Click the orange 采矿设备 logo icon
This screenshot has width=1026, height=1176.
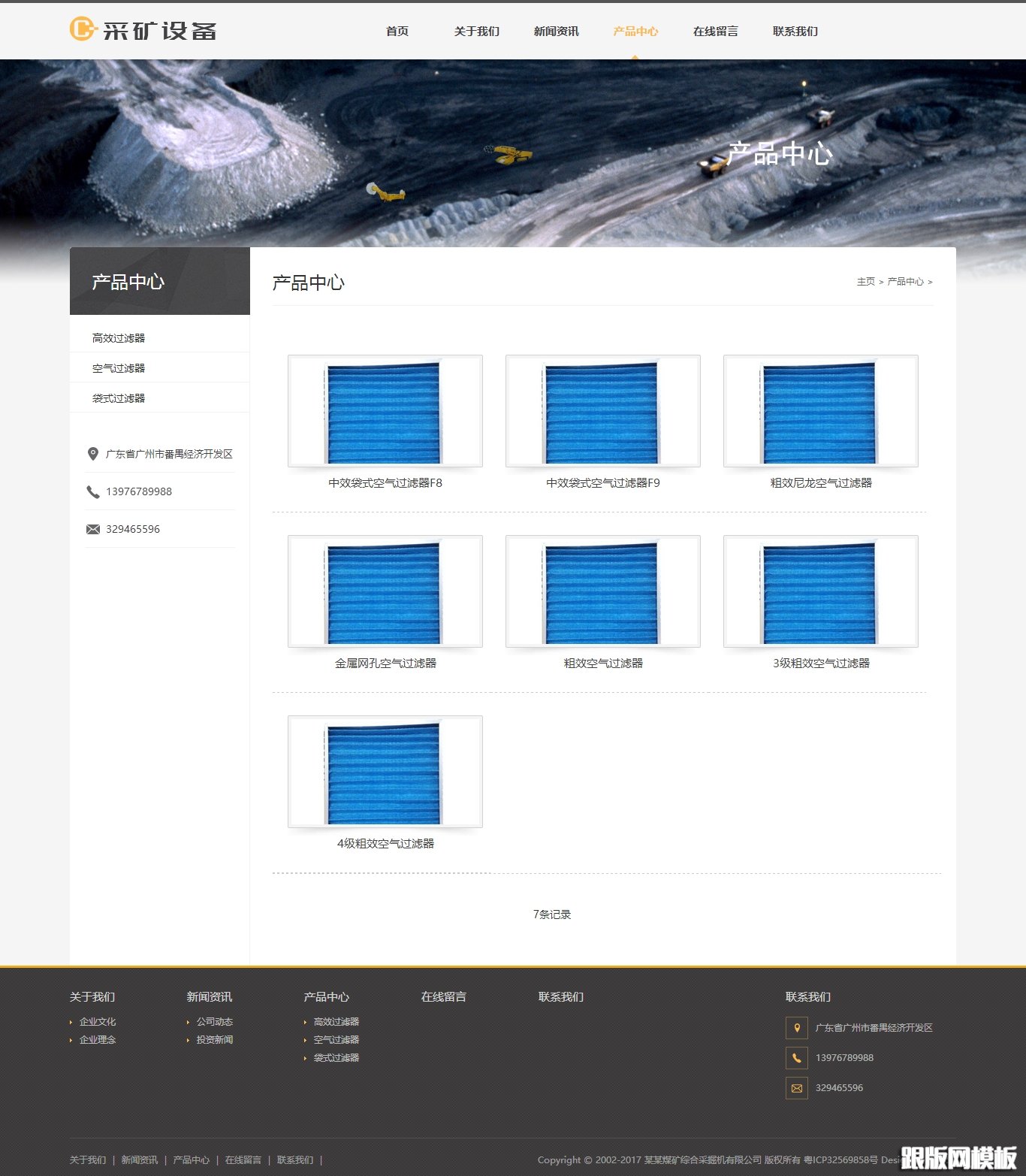83,29
